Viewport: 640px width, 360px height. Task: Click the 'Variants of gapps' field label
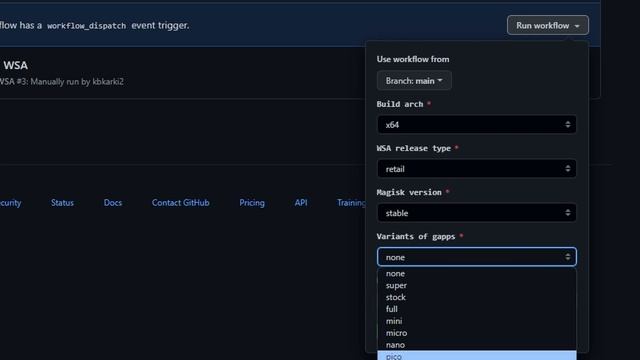click(416, 236)
